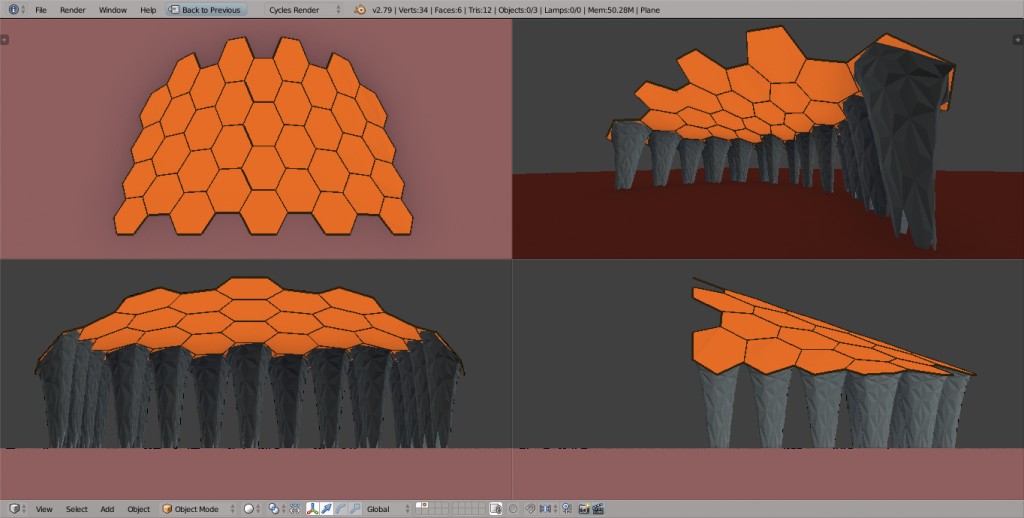
Task: Click the Mem:50.28M statistic
Action: [x=611, y=10]
